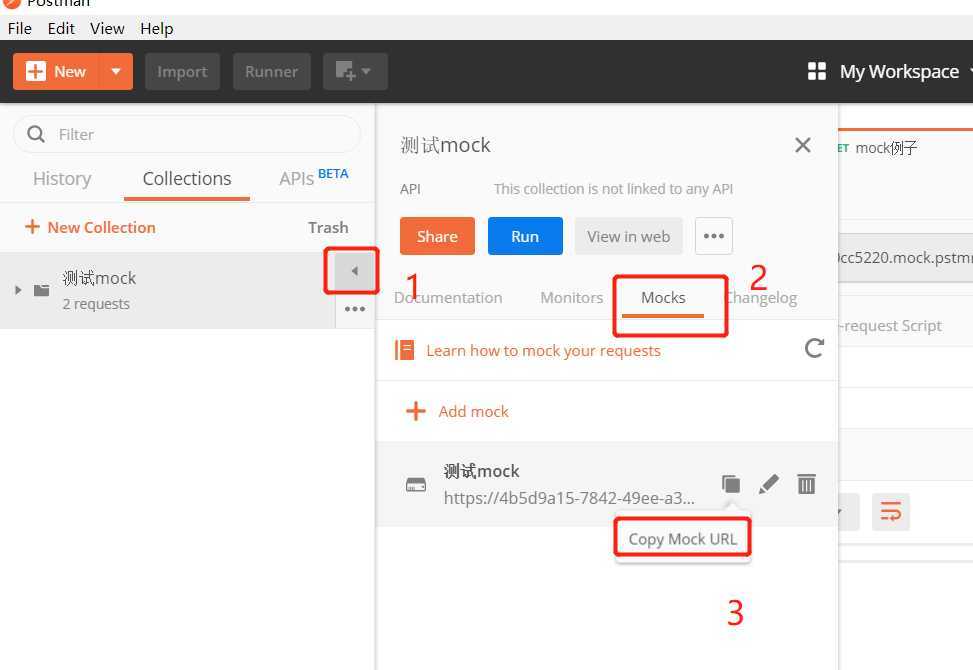Image resolution: width=973 pixels, height=670 pixels.
Task: Switch to the History tab
Action: pyautogui.click(x=62, y=179)
